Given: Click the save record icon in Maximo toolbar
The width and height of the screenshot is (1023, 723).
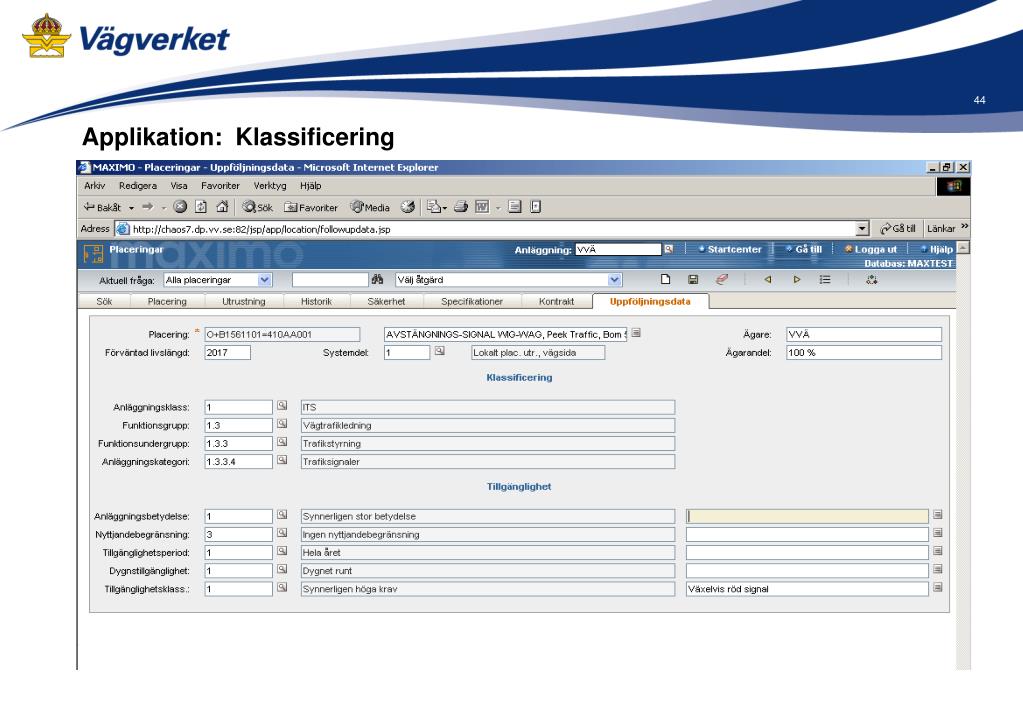Looking at the screenshot, I should (693, 281).
